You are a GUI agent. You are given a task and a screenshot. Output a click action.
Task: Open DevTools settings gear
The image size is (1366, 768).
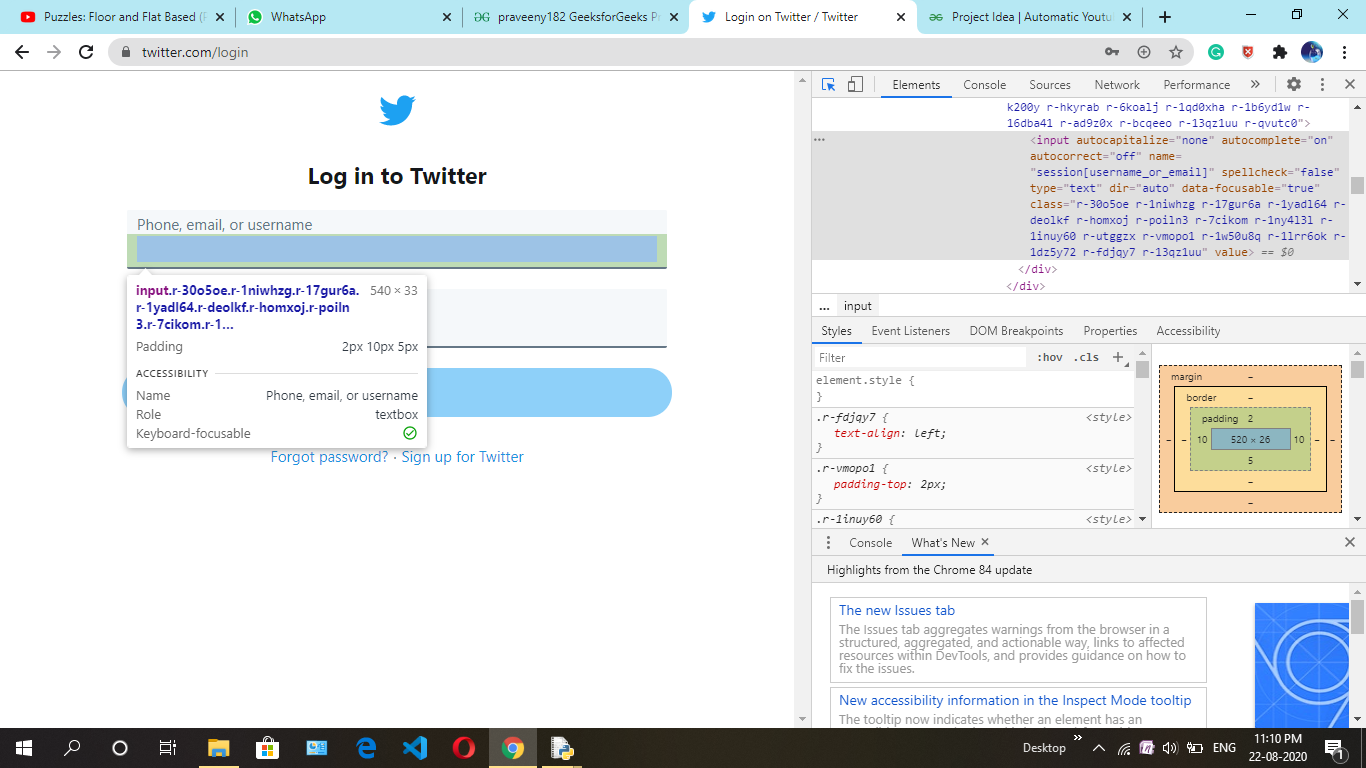1294,85
